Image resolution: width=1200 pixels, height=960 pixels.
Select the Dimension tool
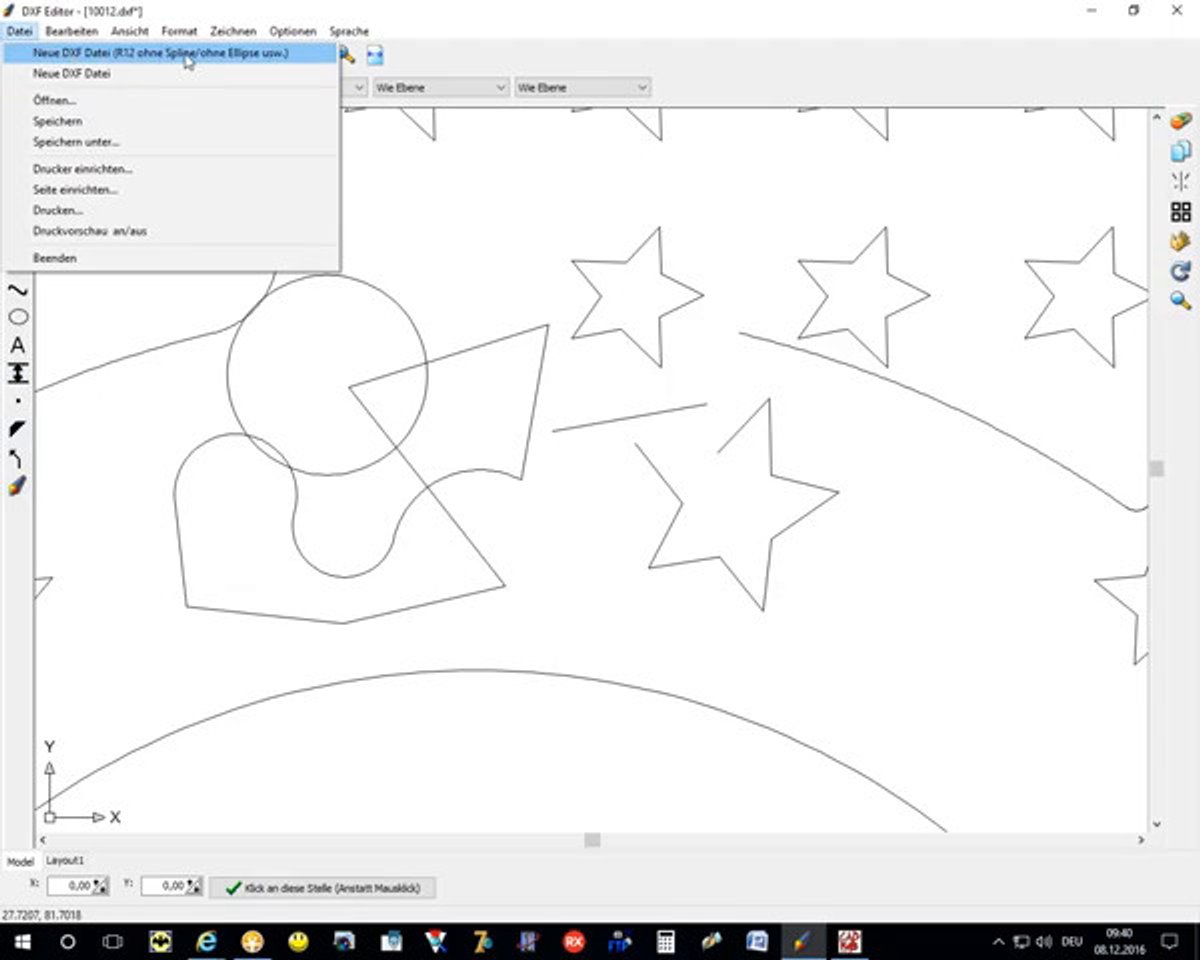tap(17, 374)
